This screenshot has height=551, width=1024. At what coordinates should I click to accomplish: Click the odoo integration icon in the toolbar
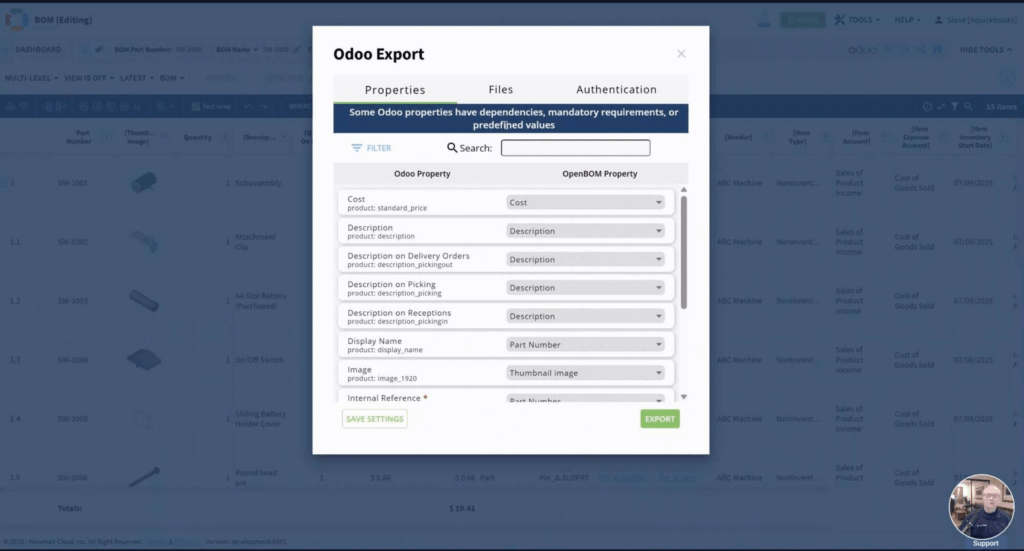pos(862,50)
